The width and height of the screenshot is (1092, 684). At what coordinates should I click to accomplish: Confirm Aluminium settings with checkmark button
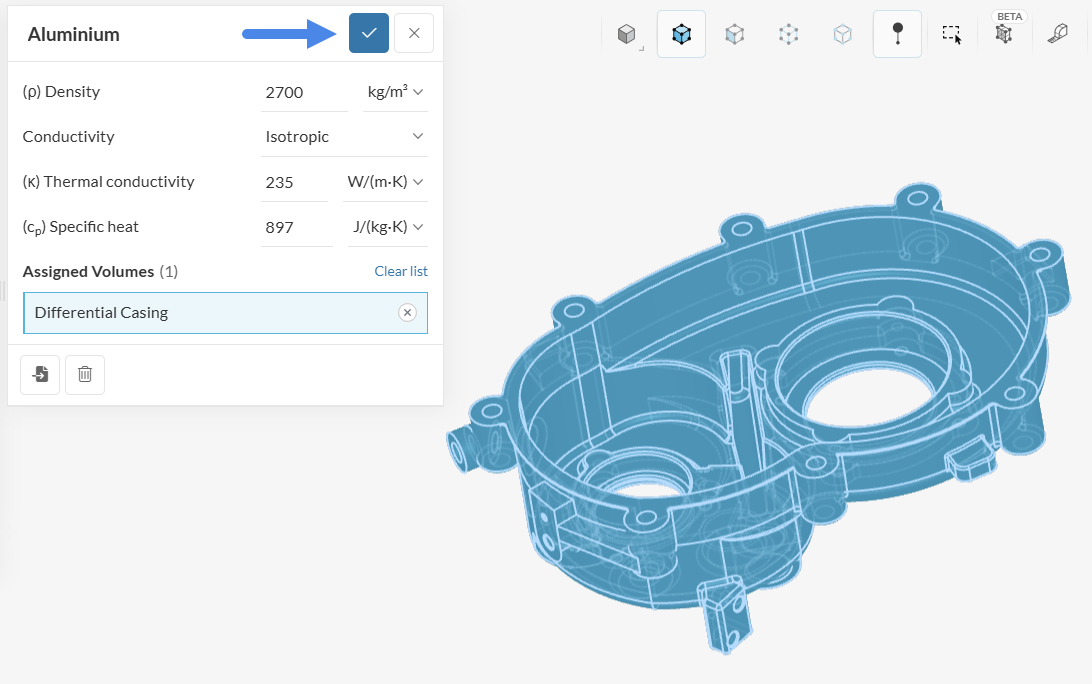pos(369,33)
